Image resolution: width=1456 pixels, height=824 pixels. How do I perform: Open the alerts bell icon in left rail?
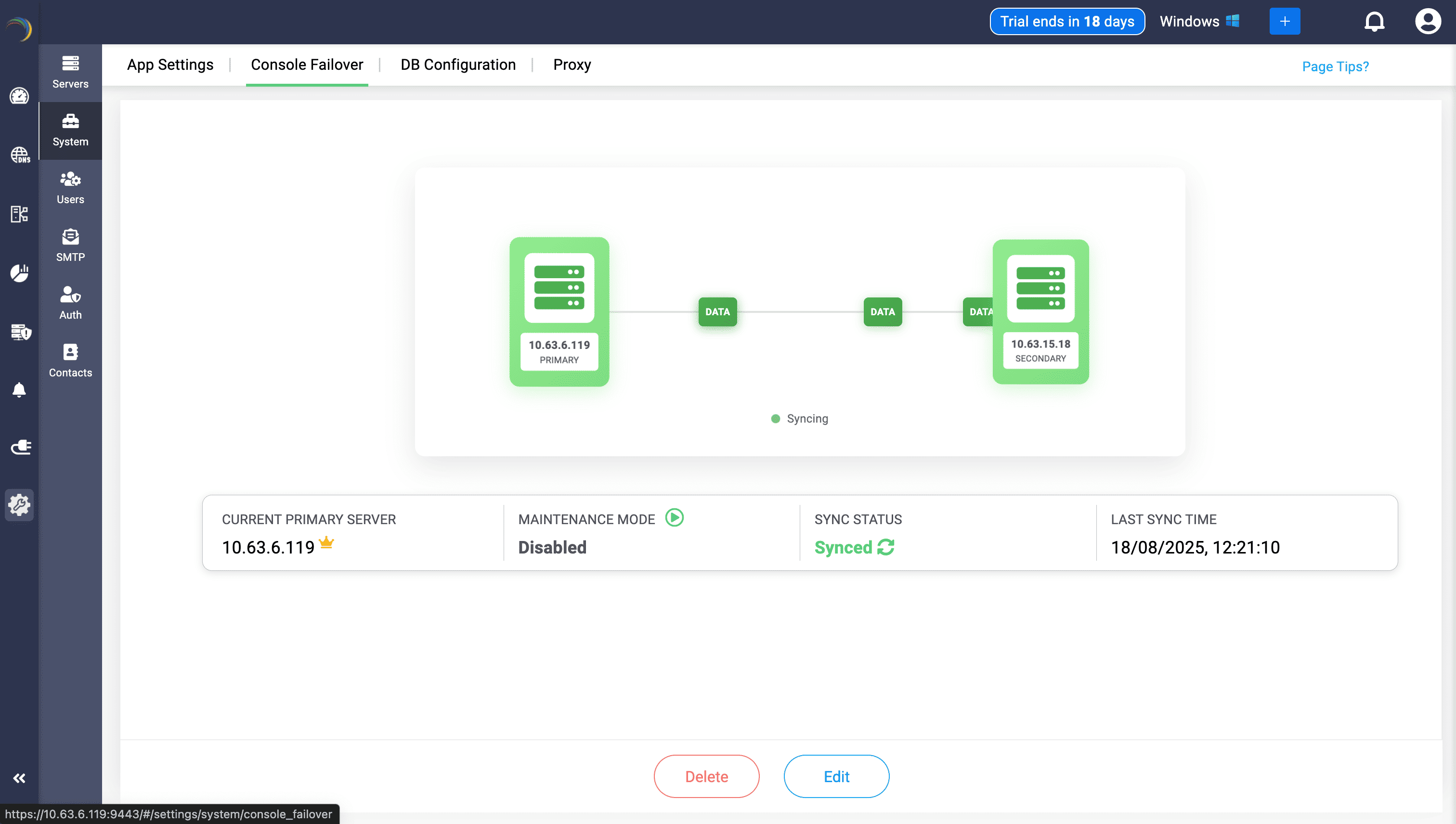click(x=19, y=389)
